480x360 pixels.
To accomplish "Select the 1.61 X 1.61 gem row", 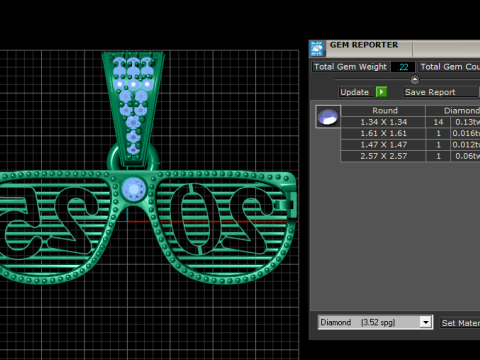I will tap(410, 133).
